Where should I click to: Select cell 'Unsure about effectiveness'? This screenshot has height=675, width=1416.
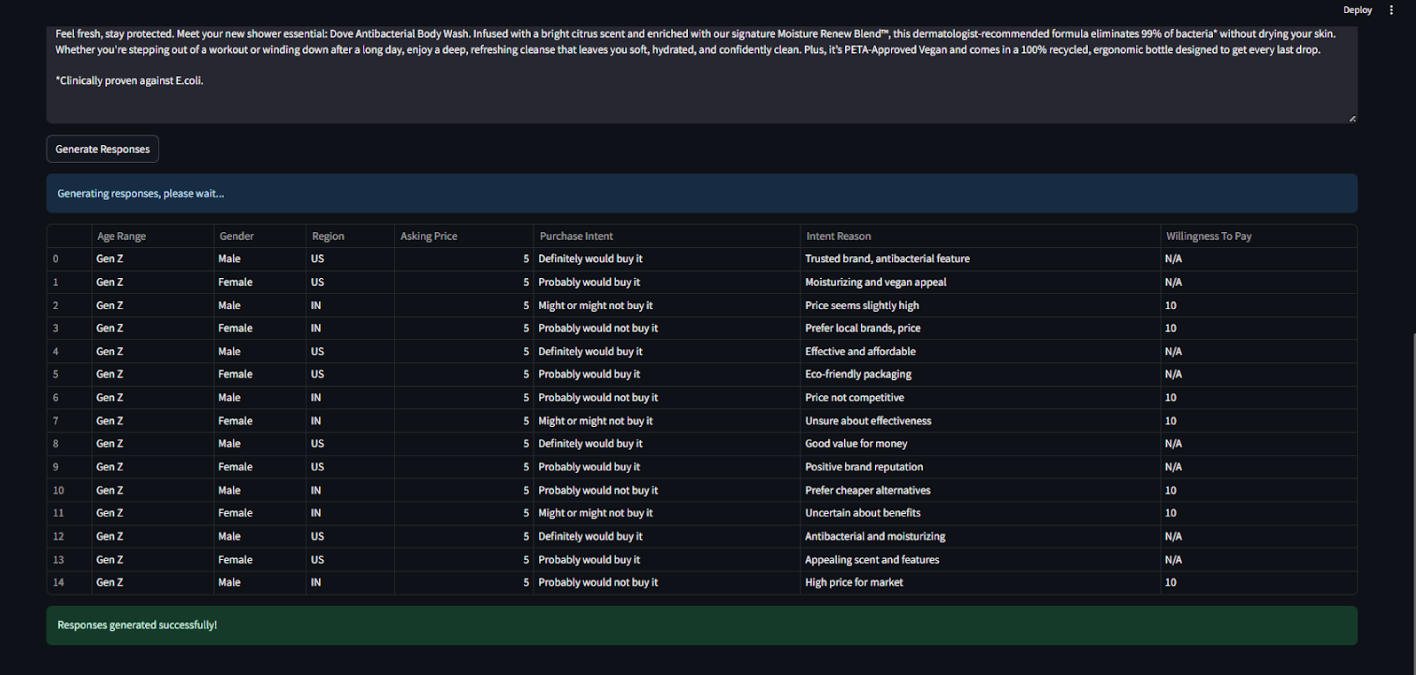(980, 421)
